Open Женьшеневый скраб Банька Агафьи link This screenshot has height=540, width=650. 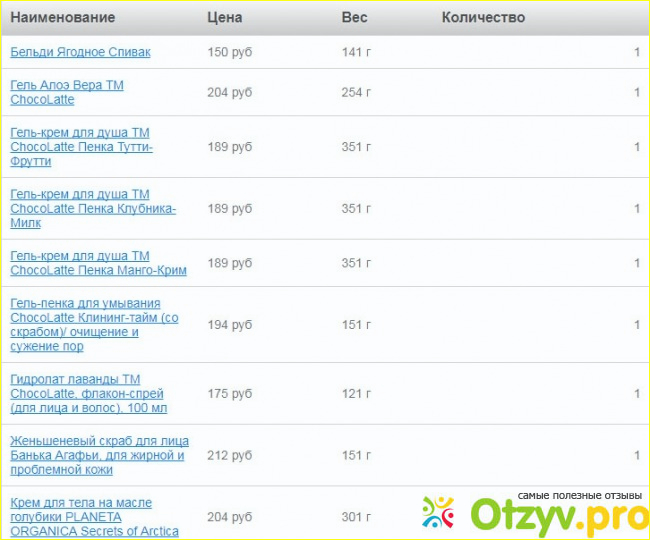tap(98, 455)
